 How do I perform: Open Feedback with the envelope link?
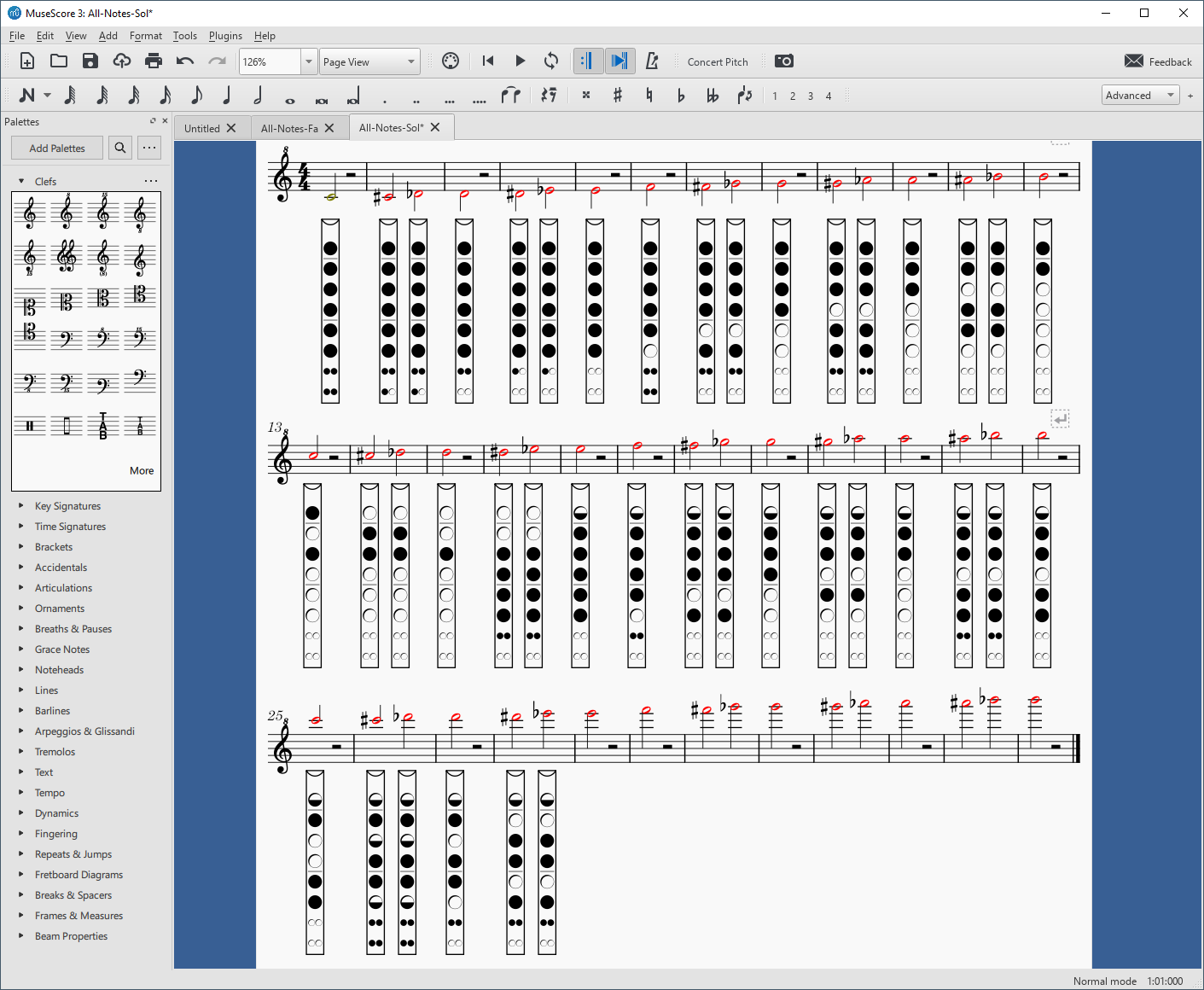click(x=1158, y=61)
